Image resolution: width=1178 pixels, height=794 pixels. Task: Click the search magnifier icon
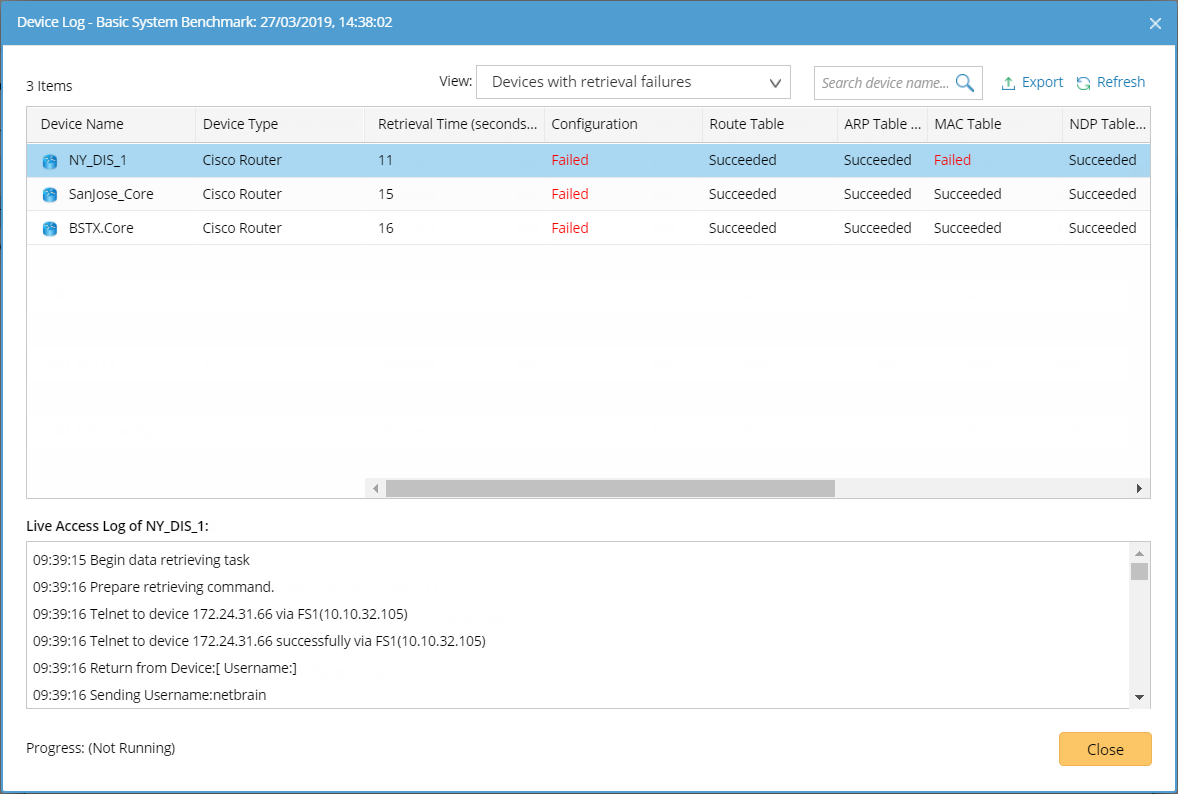click(x=965, y=83)
